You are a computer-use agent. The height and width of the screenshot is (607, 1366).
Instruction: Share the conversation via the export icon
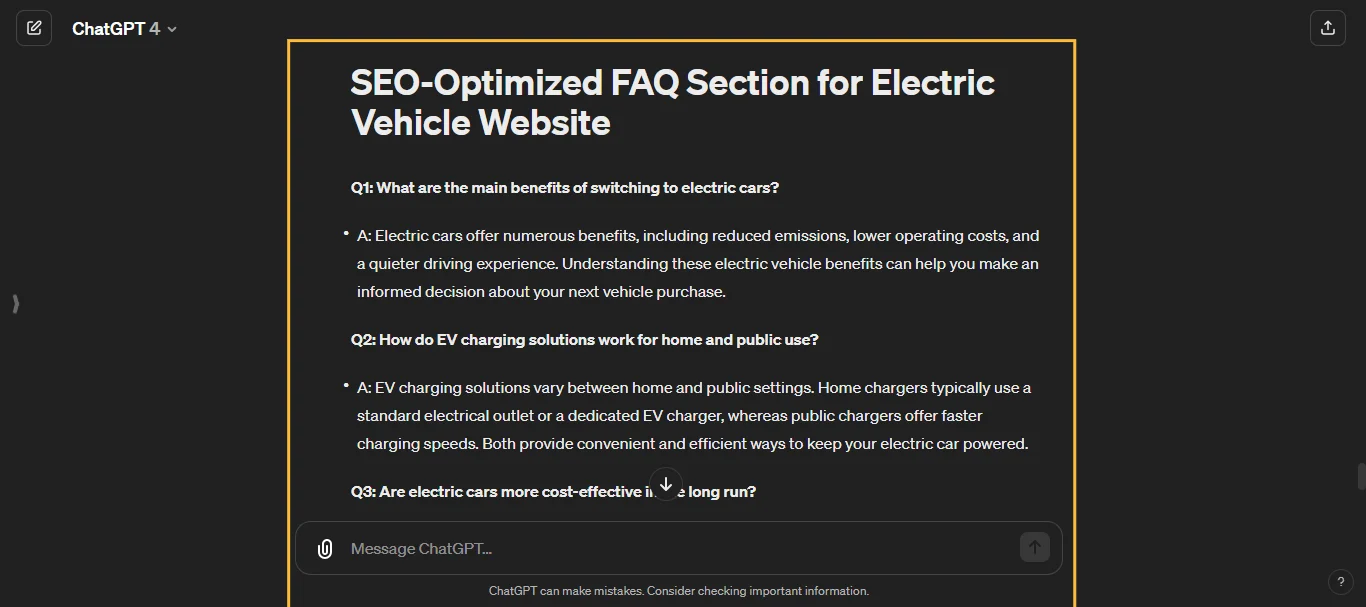[1328, 27]
